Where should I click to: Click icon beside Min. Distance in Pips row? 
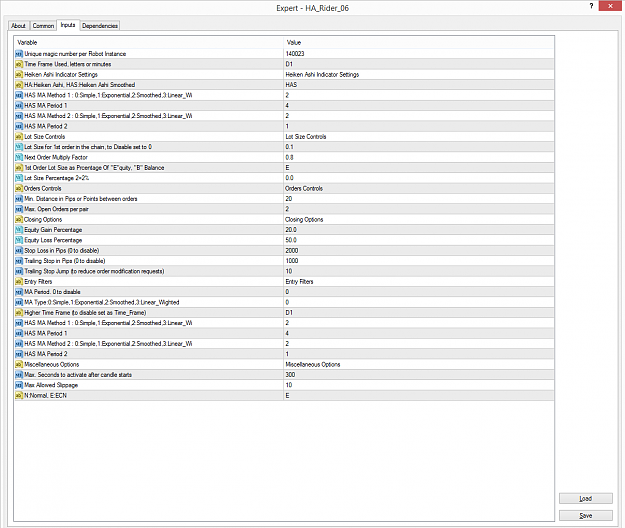pyautogui.click(x=19, y=199)
